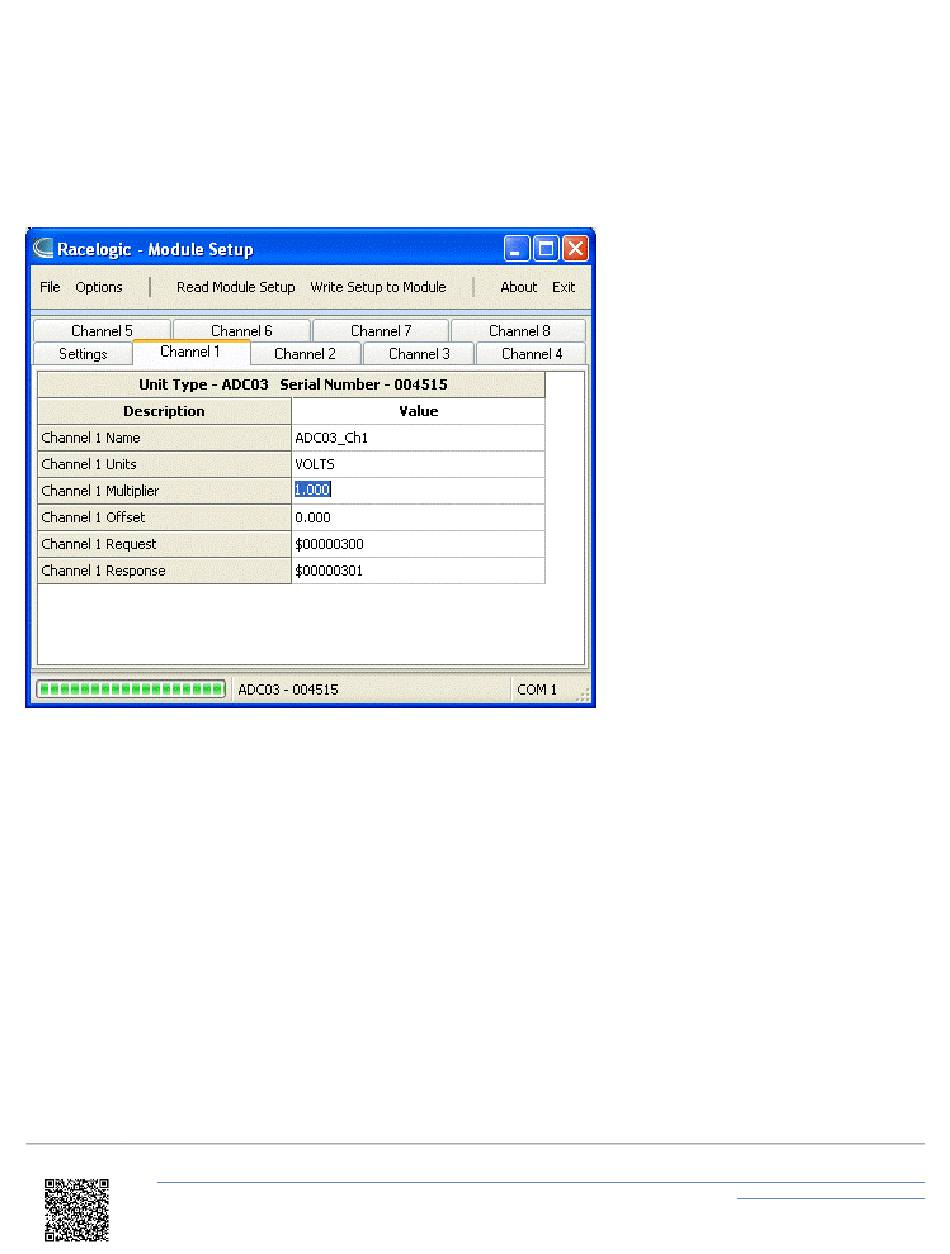950x1254 pixels.
Task: Open the File menu
Action: point(50,287)
